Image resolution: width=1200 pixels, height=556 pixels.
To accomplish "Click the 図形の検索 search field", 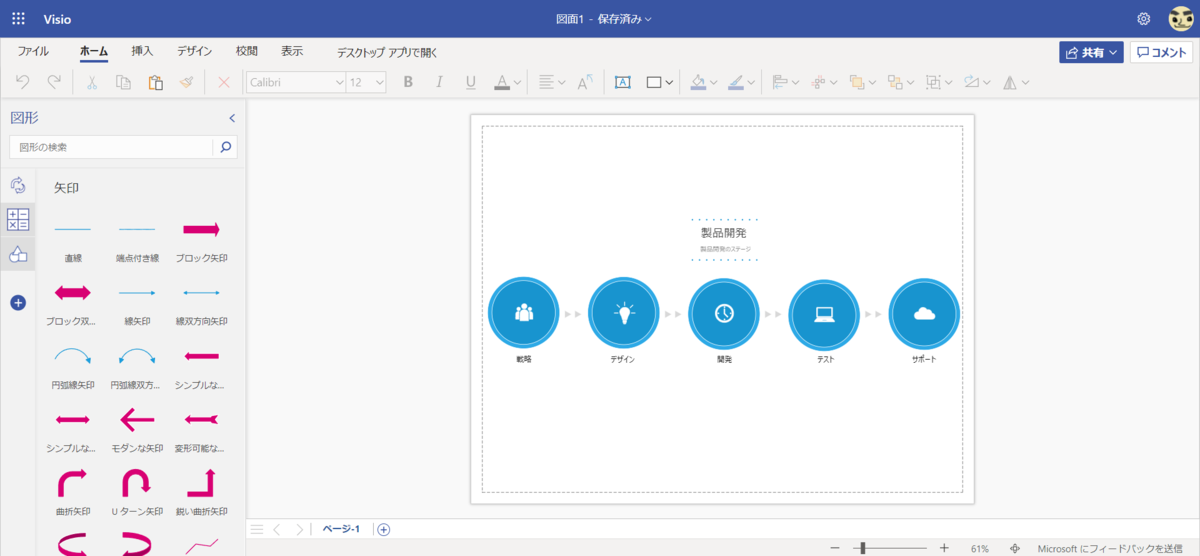I will pyautogui.click(x=111, y=147).
